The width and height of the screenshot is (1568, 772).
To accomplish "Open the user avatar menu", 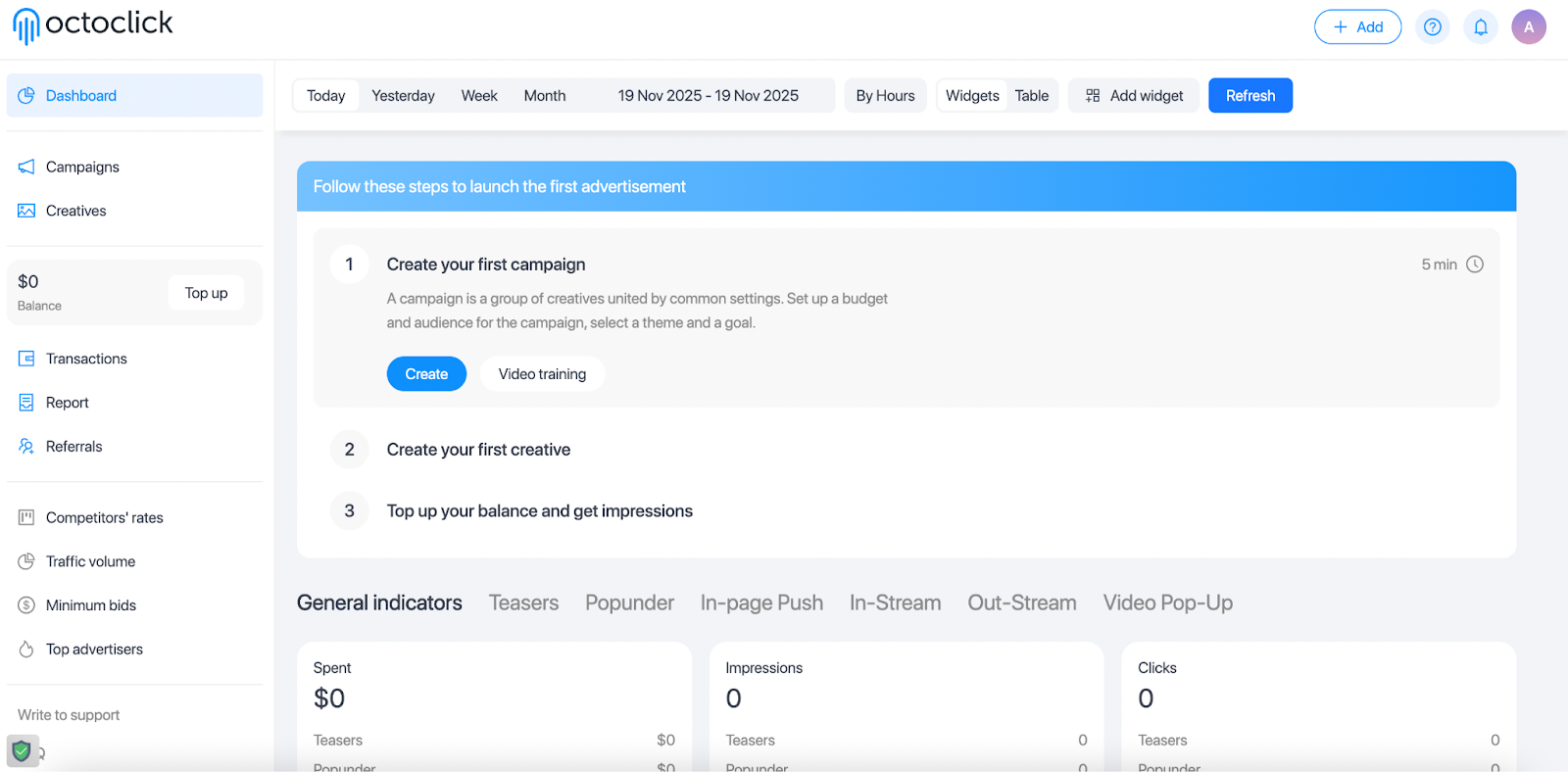I will [1528, 27].
